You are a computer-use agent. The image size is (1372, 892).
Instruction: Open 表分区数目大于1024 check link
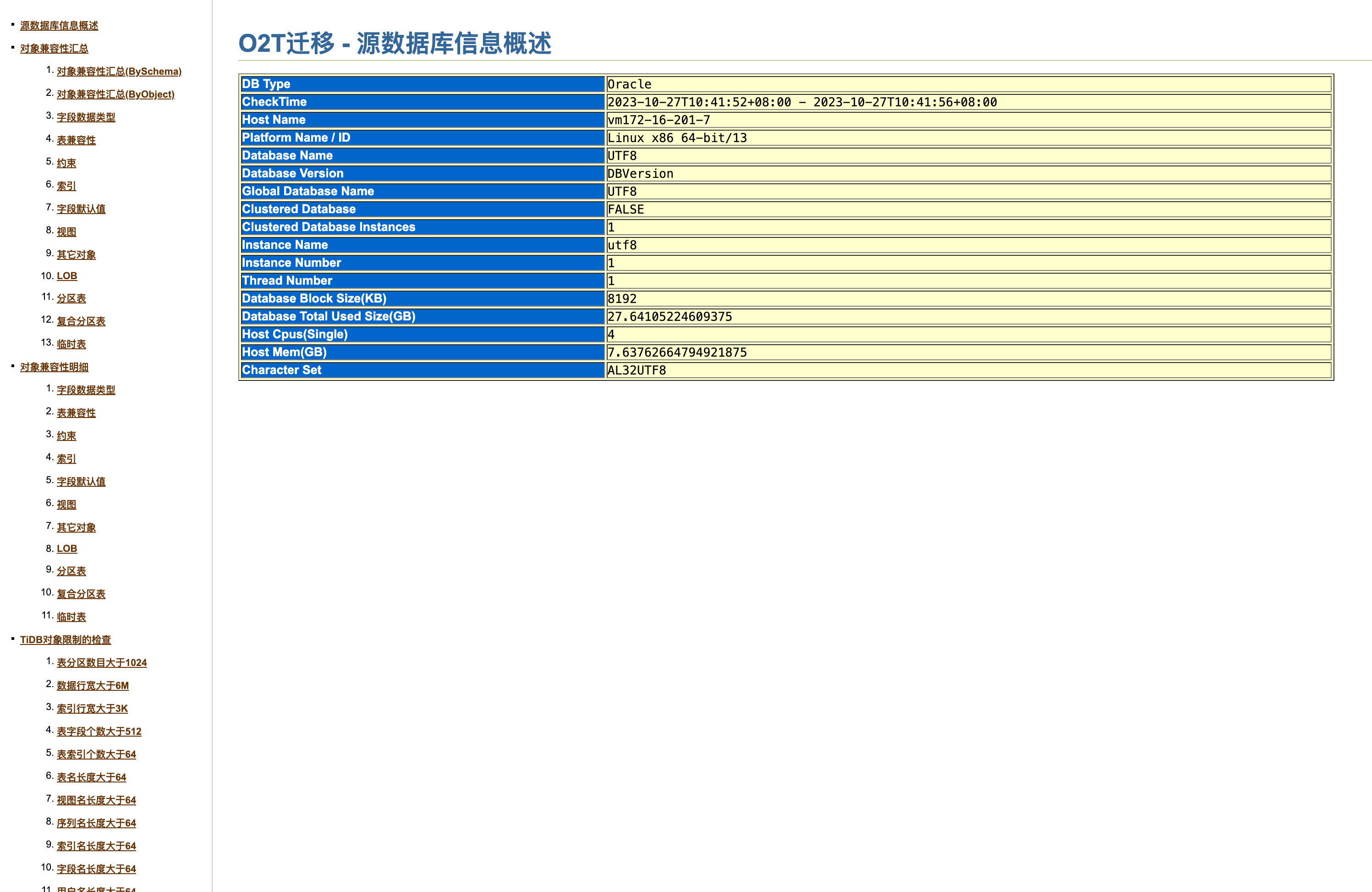point(101,662)
